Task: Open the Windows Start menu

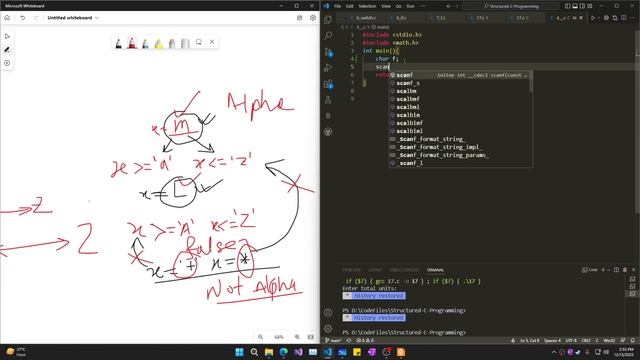Action: coord(240,352)
